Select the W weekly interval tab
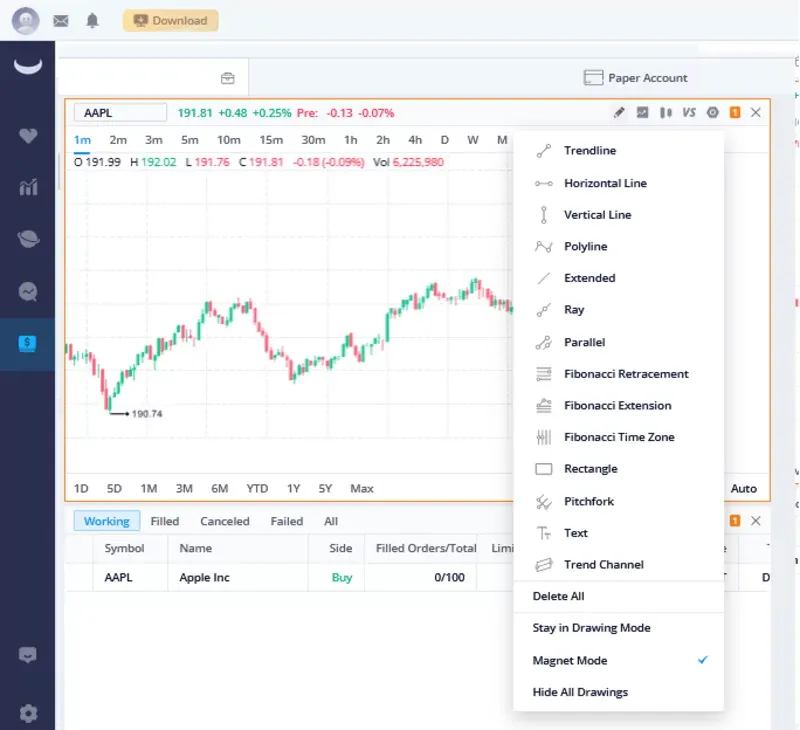The width and height of the screenshot is (800, 730). point(473,140)
